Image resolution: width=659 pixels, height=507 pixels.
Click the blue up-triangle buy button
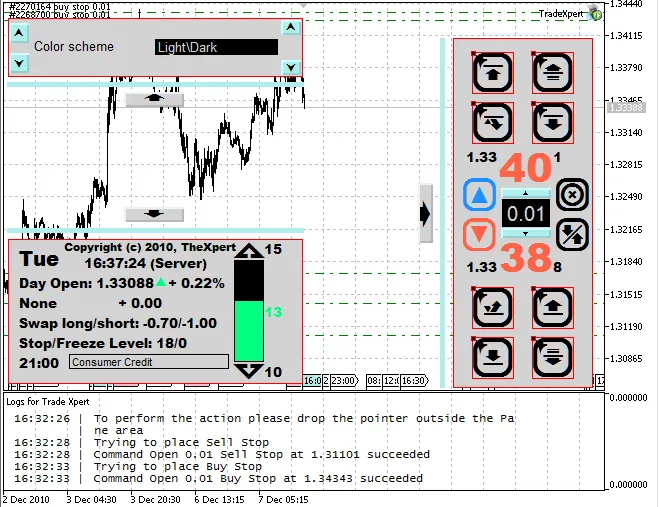[481, 195]
